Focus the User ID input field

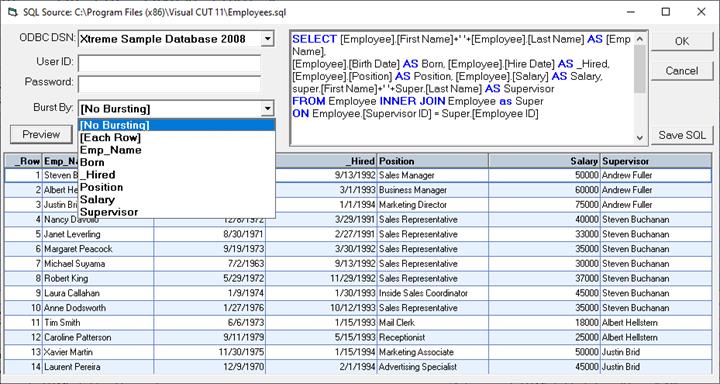169,63
